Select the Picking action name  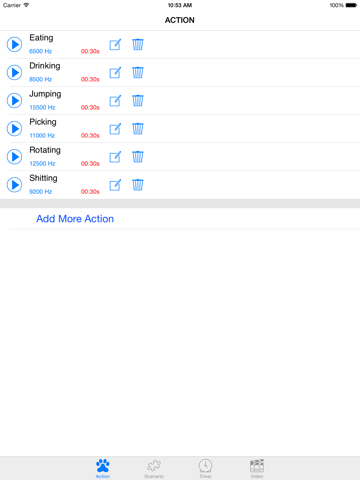(x=43, y=122)
